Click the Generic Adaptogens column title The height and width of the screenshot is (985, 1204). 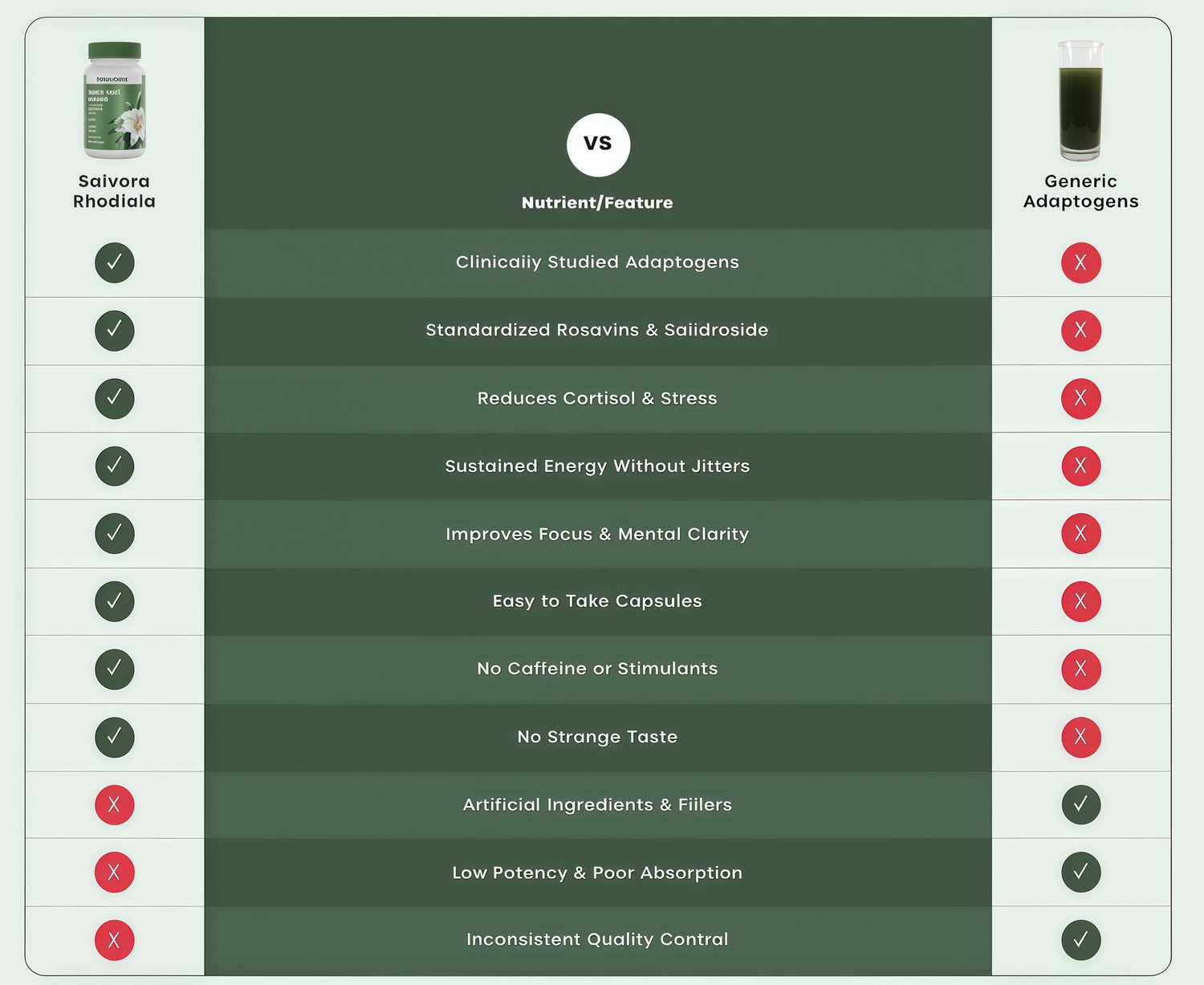point(1080,191)
